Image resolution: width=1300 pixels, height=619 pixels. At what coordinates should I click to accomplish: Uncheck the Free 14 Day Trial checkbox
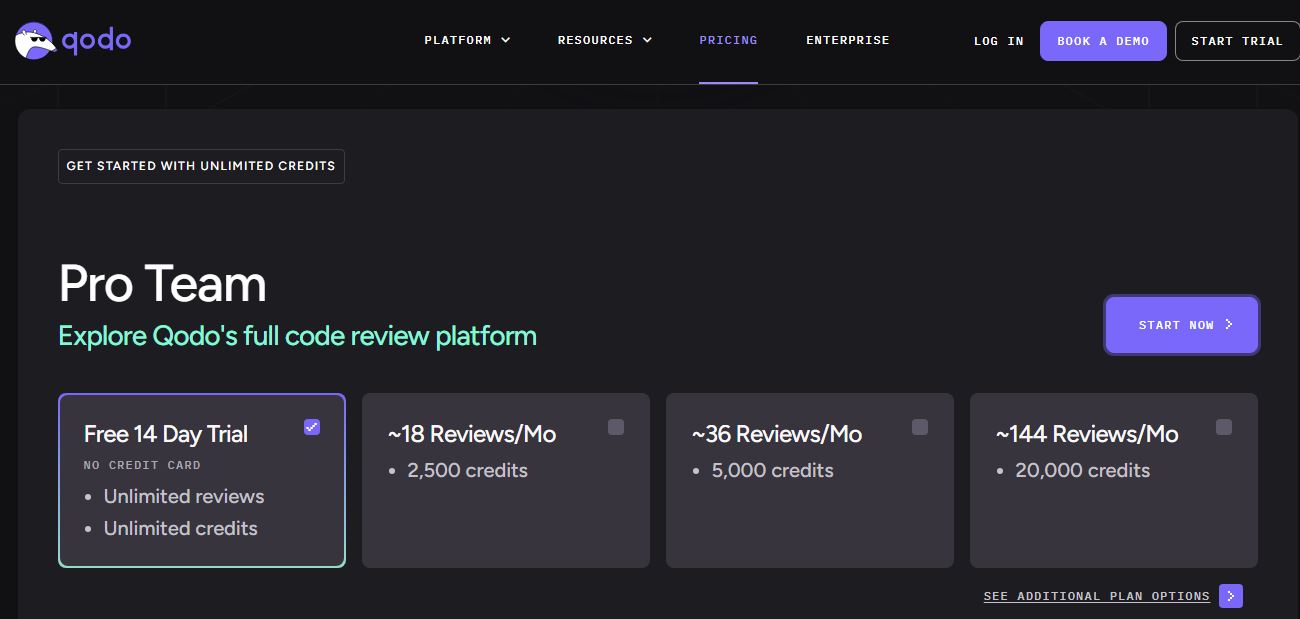coord(312,427)
